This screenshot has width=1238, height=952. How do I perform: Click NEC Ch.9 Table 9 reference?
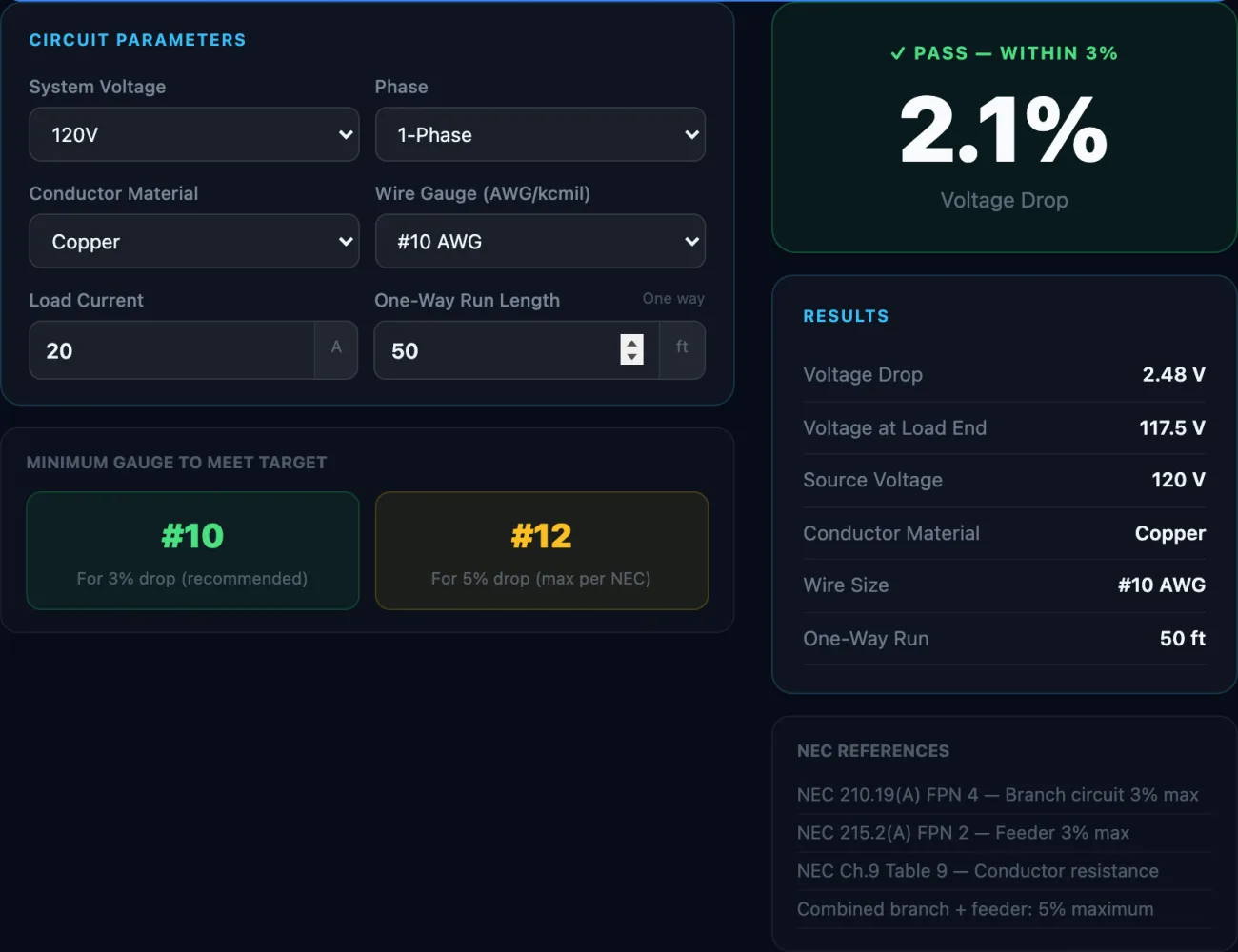[x=978, y=870]
